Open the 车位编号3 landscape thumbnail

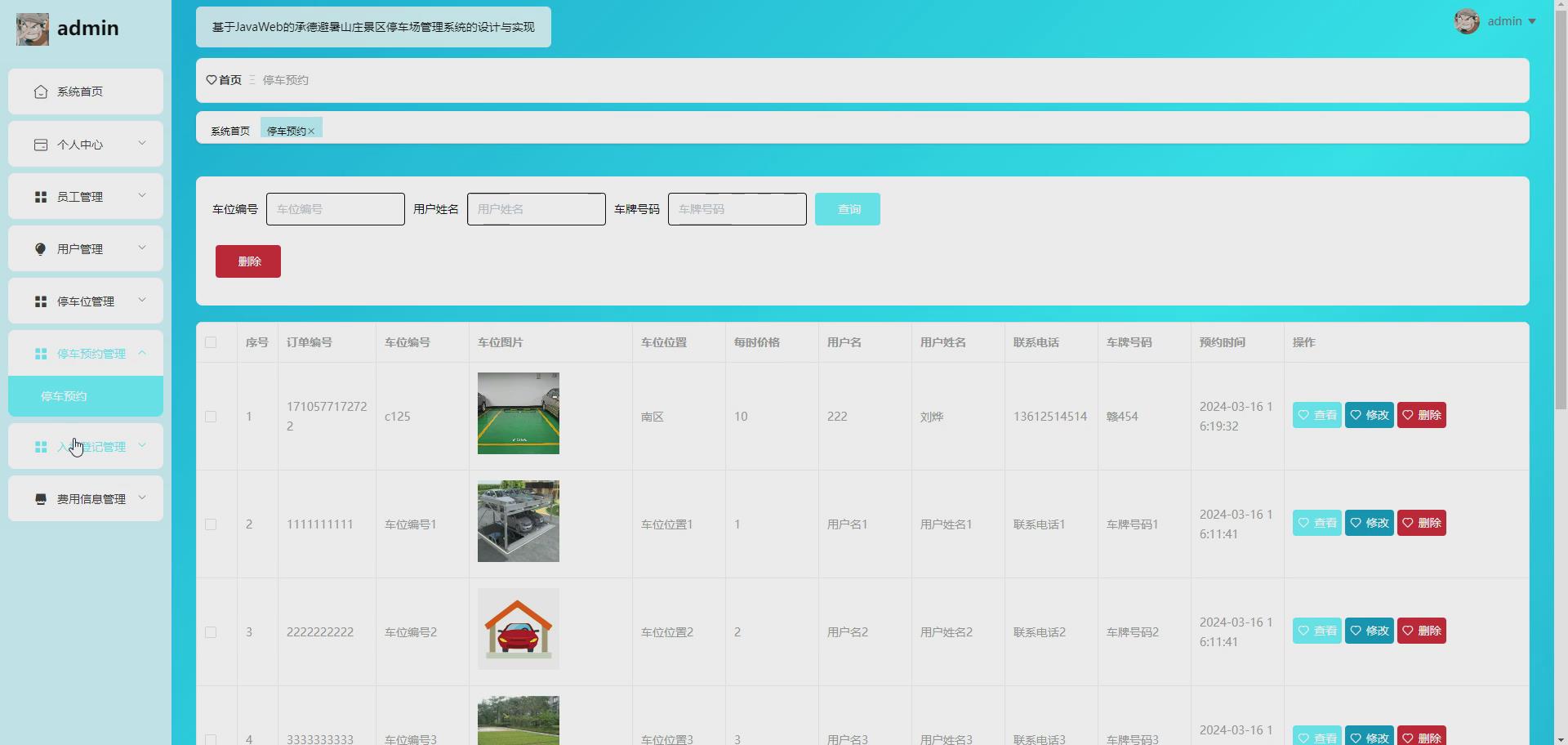(x=519, y=720)
